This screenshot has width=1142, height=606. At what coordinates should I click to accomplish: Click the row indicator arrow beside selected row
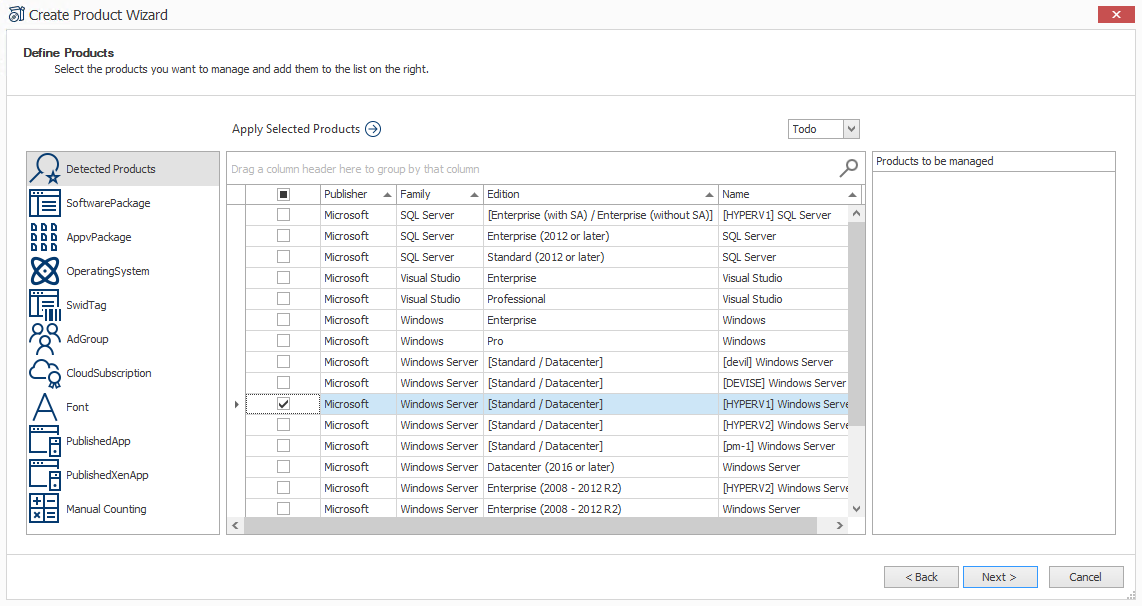[x=236, y=404]
